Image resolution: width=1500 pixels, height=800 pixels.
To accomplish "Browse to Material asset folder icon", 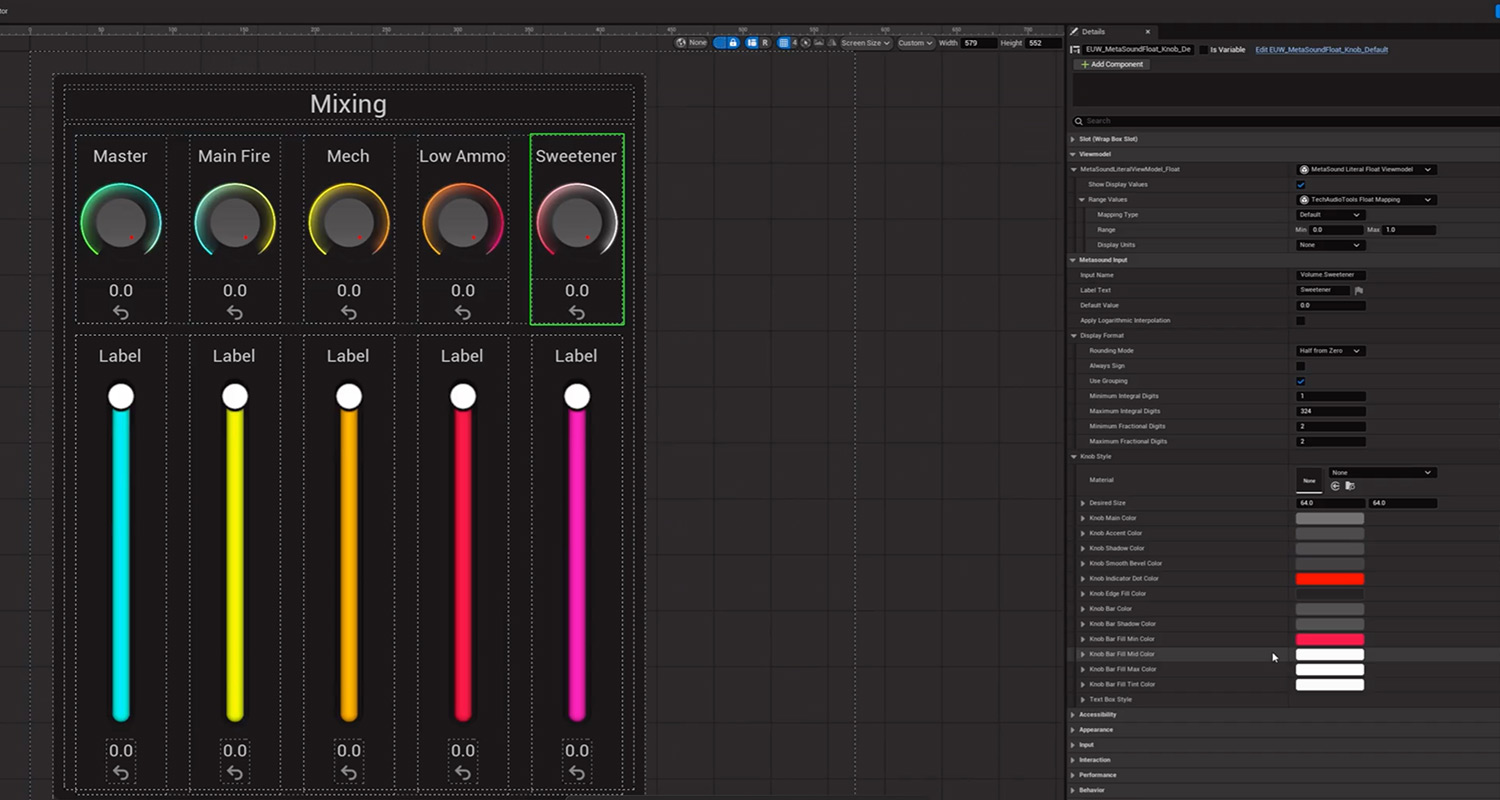I will pos(1350,486).
